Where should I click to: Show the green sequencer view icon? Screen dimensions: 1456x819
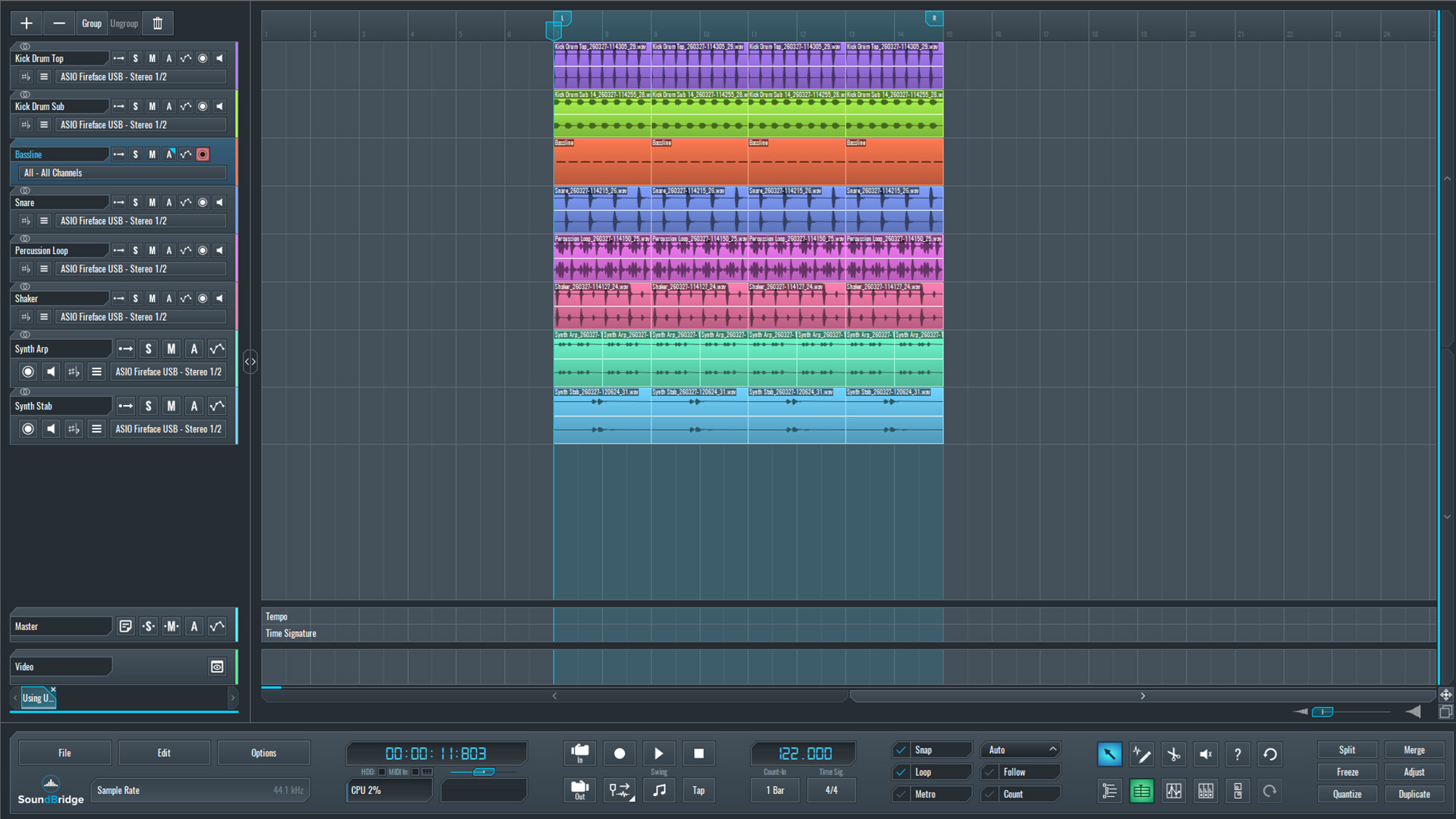coord(1141,791)
